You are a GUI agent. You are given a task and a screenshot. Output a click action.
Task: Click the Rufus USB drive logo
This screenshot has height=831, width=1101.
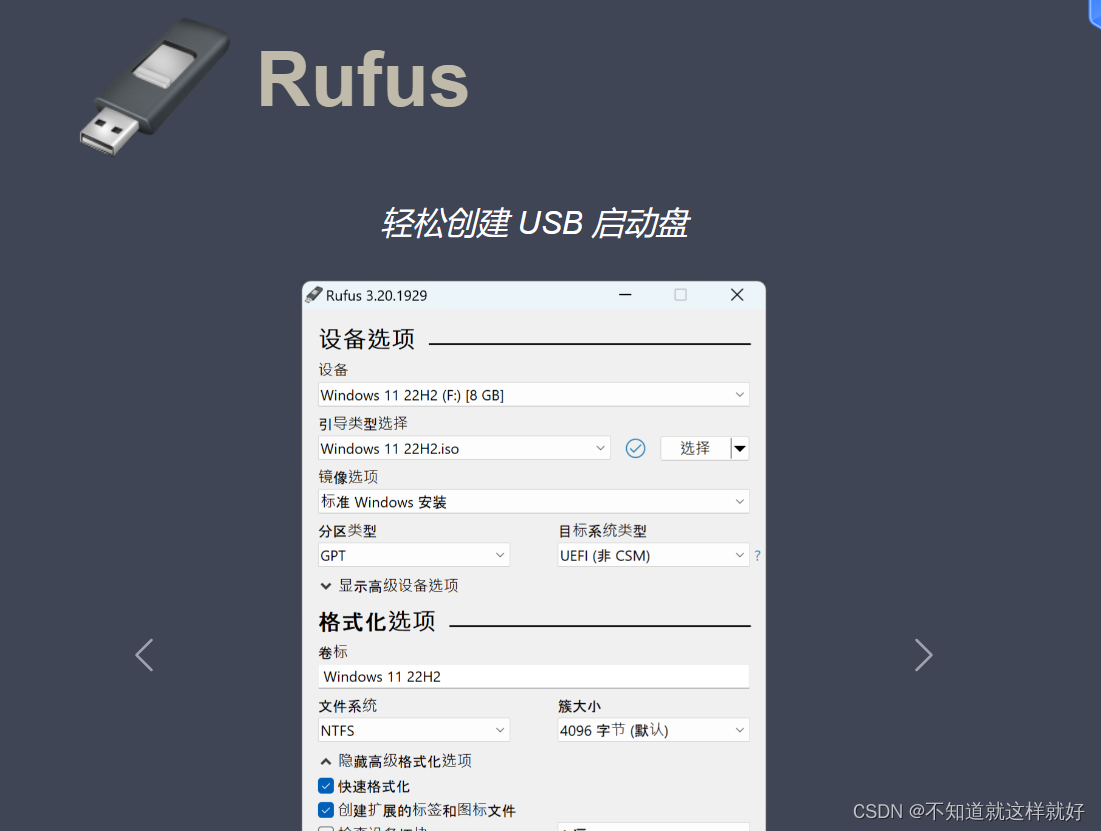click(x=154, y=86)
